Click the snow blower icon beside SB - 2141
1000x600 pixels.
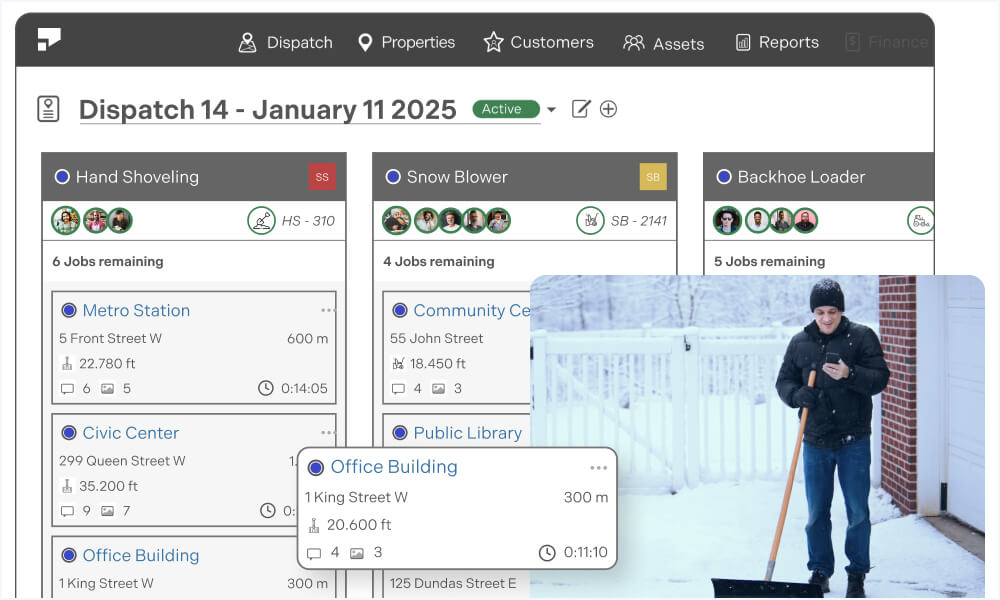coord(592,220)
